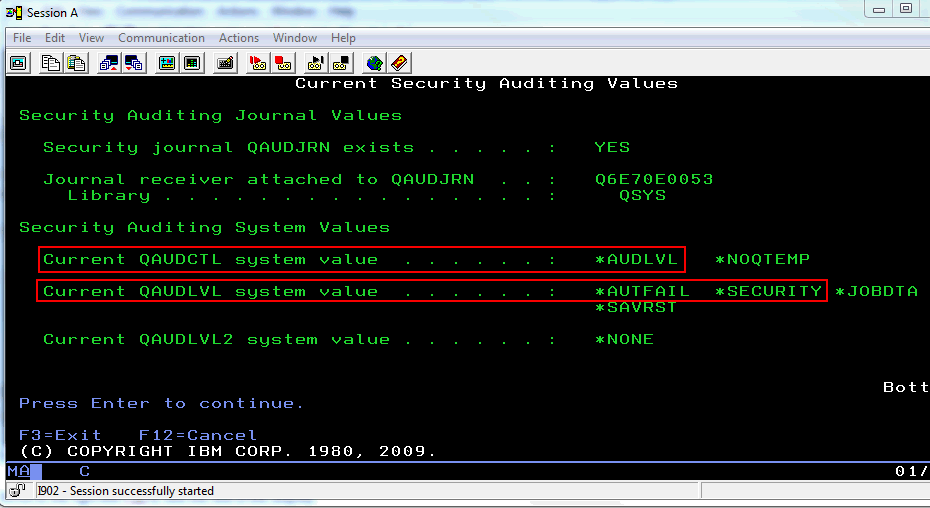The height and width of the screenshot is (508, 930).
Task: Click the Print Screen toolbar icon
Action: tap(18, 63)
